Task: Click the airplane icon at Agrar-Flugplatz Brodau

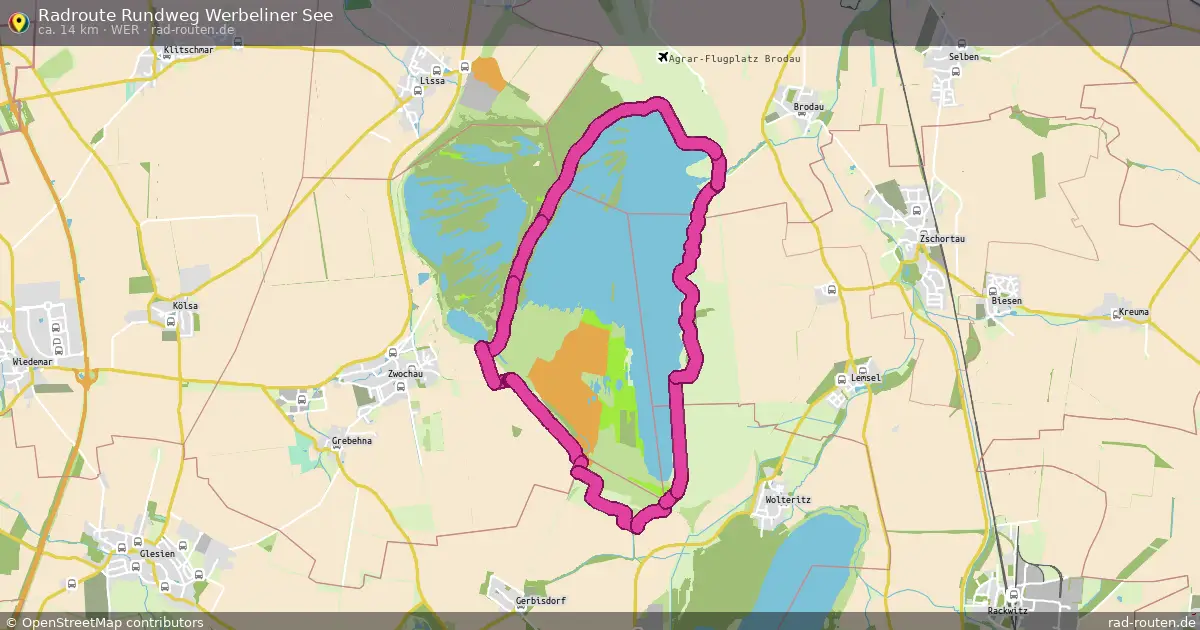Action: [663, 57]
